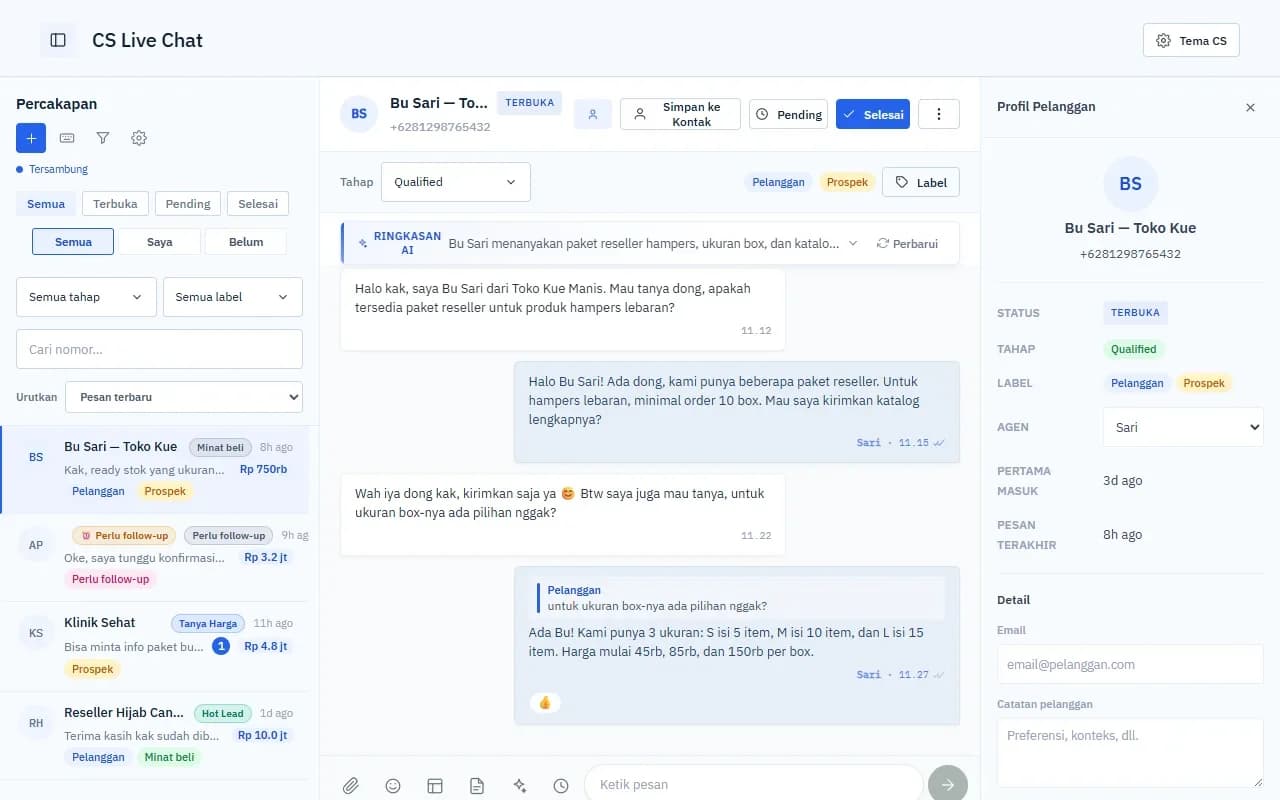Image resolution: width=1280 pixels, height=800 pixels.
Task: Focus the Catatan pelanggan textarea
Action: pos(1130,753)
